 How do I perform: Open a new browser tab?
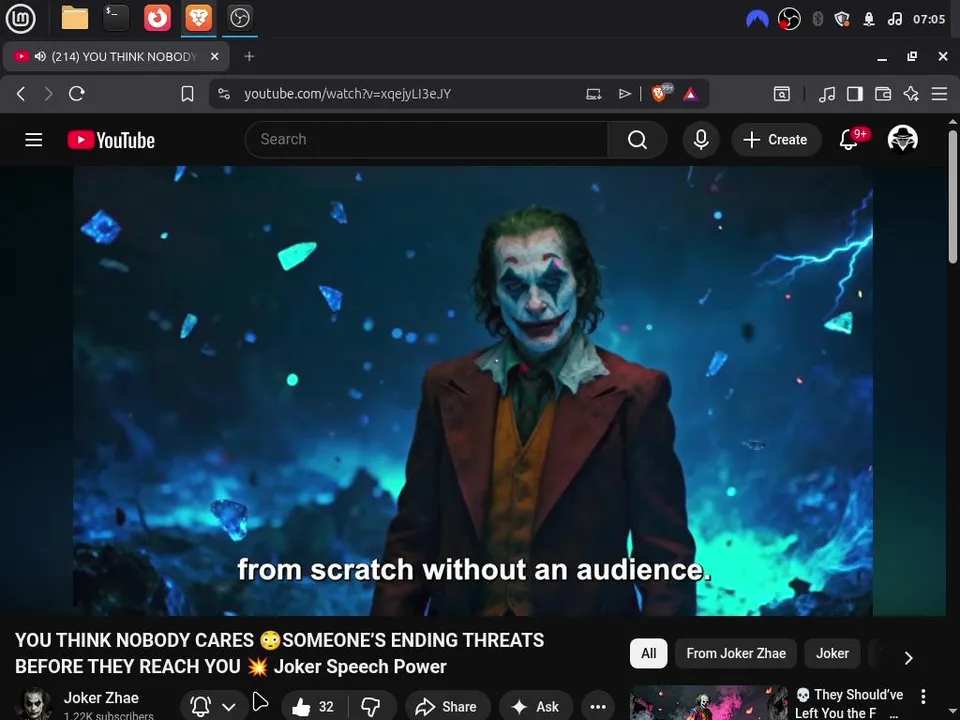click(x=249, y=56)
